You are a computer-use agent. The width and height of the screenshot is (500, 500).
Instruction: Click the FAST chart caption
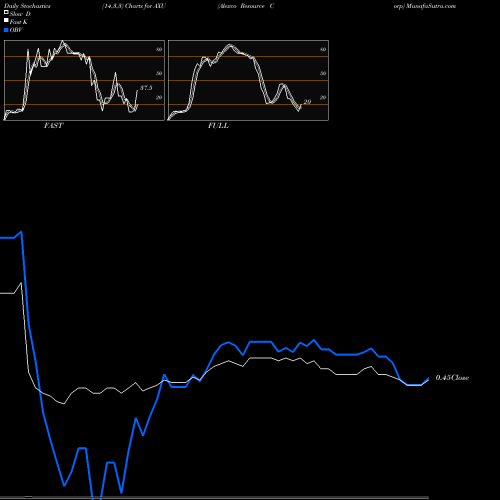click(53, 125)
